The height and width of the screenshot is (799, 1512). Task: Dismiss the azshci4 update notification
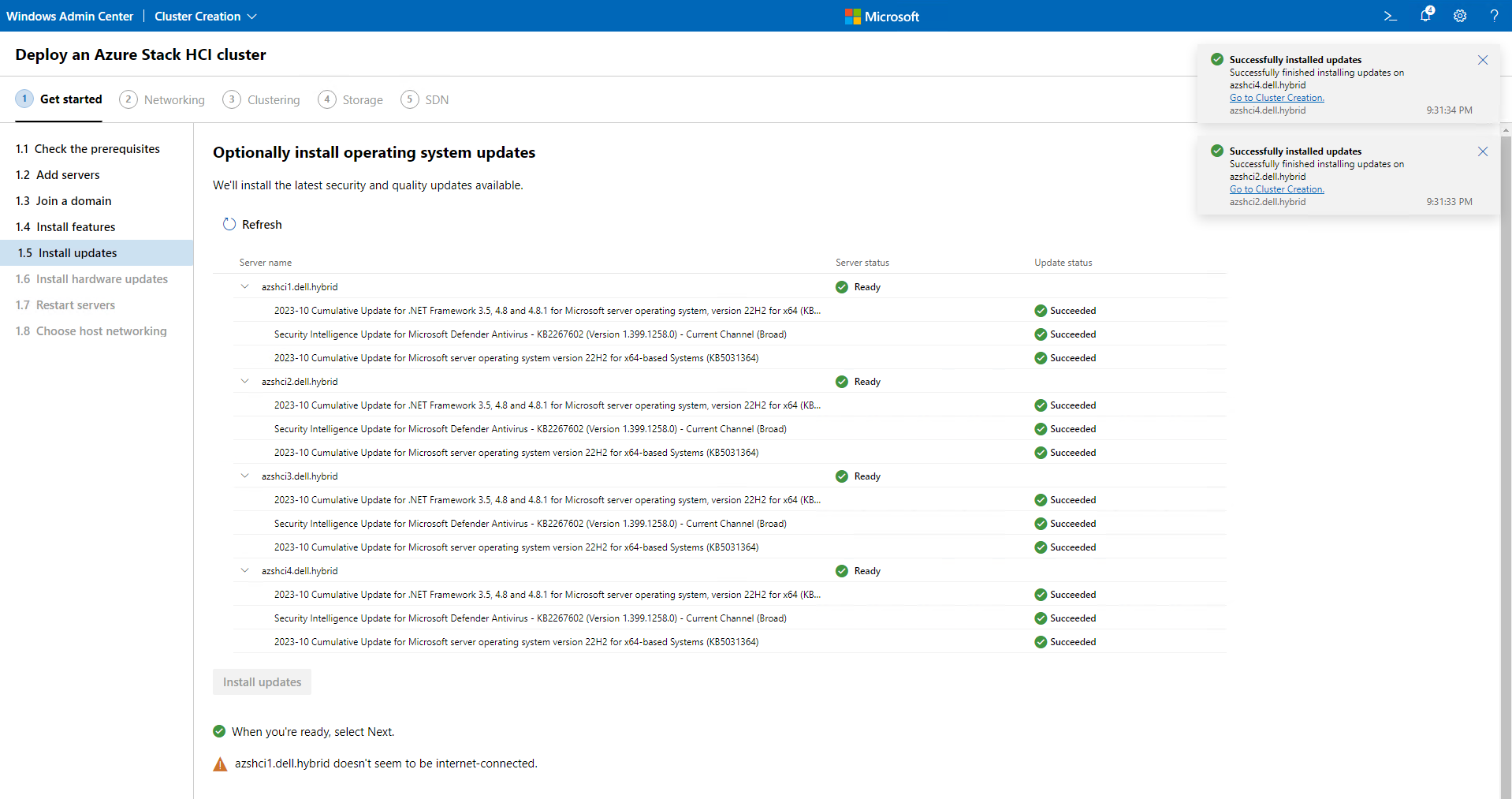tap(1482, 60)
